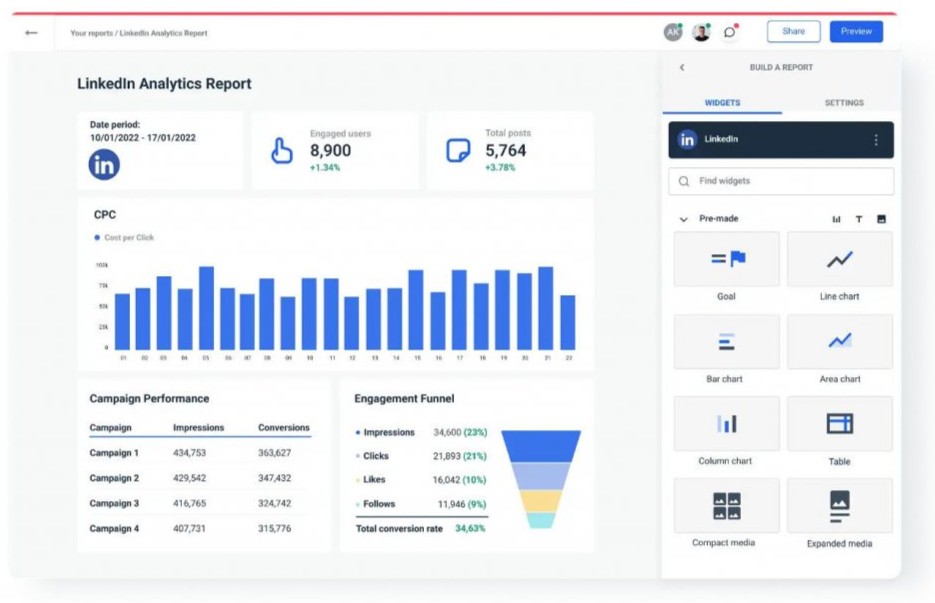Click the Share button
Image resolution: width=935 pixels, height=603 pixels.
[793, 32]
